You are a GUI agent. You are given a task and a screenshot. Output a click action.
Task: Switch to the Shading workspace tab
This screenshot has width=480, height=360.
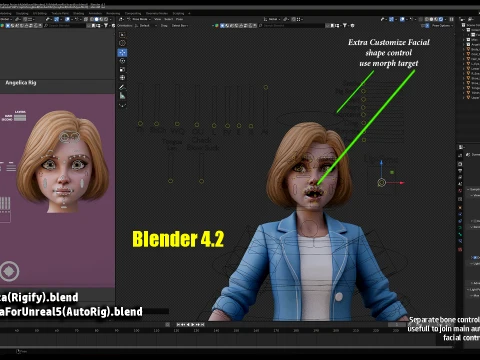(x=78, y=13)
